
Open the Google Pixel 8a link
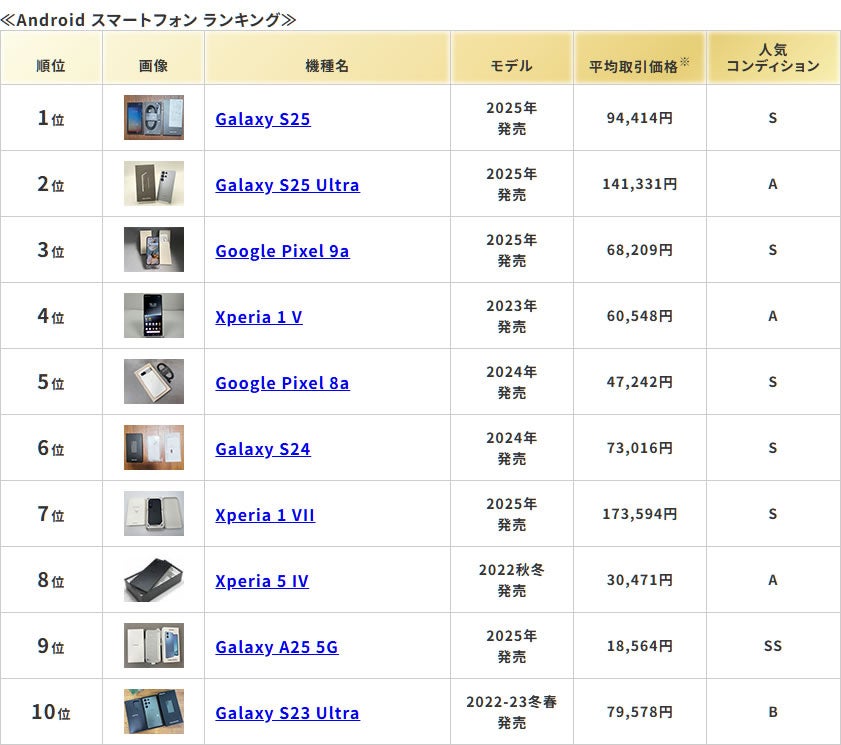pyautogui.click(x=282, y=383)
